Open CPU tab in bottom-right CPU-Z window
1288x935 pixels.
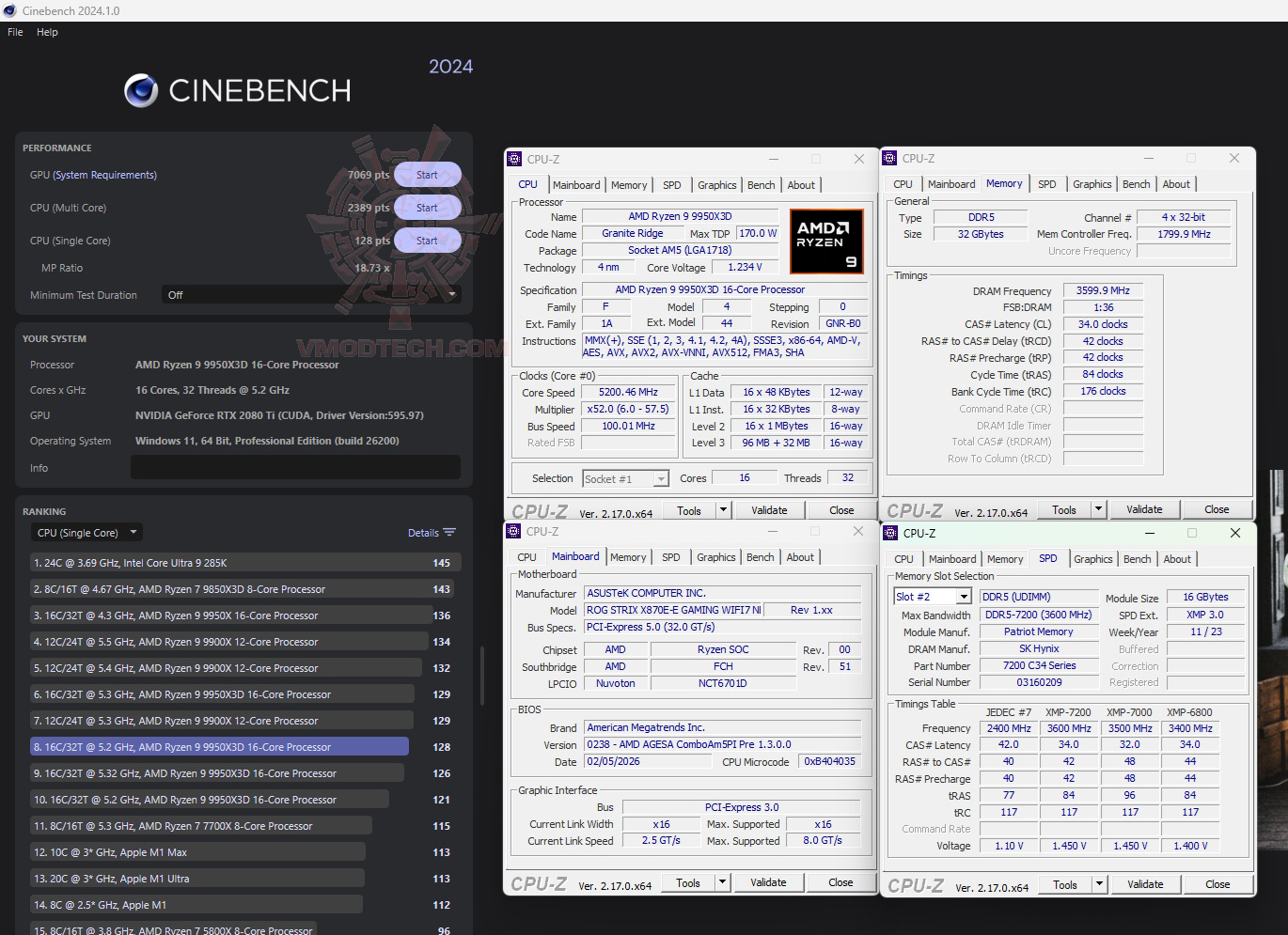click(x=903, y=559)
